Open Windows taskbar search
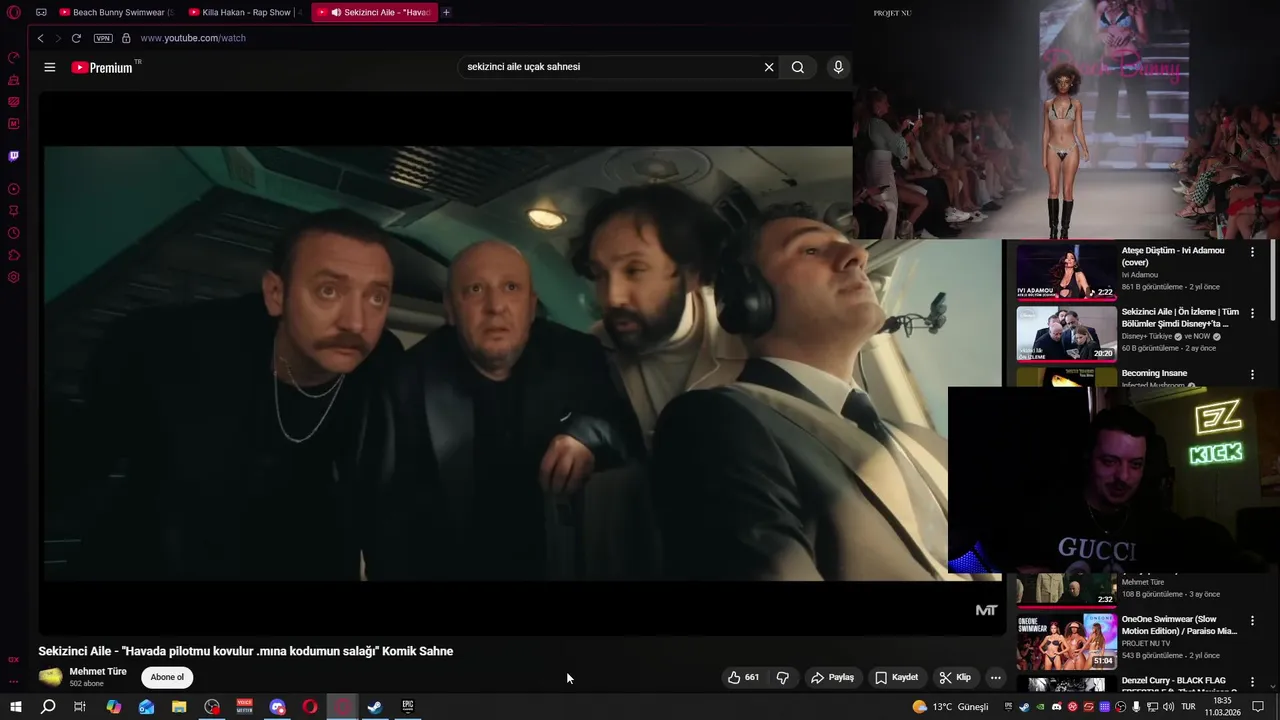Screen dimensions: 1280x720 tap(48, 707)
